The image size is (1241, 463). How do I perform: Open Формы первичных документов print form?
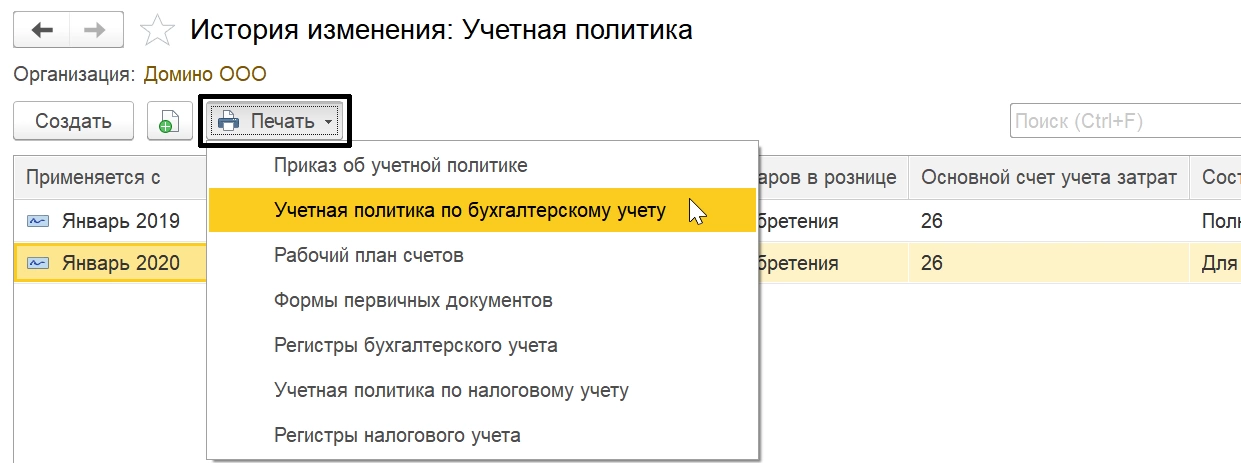coord(413,300)
